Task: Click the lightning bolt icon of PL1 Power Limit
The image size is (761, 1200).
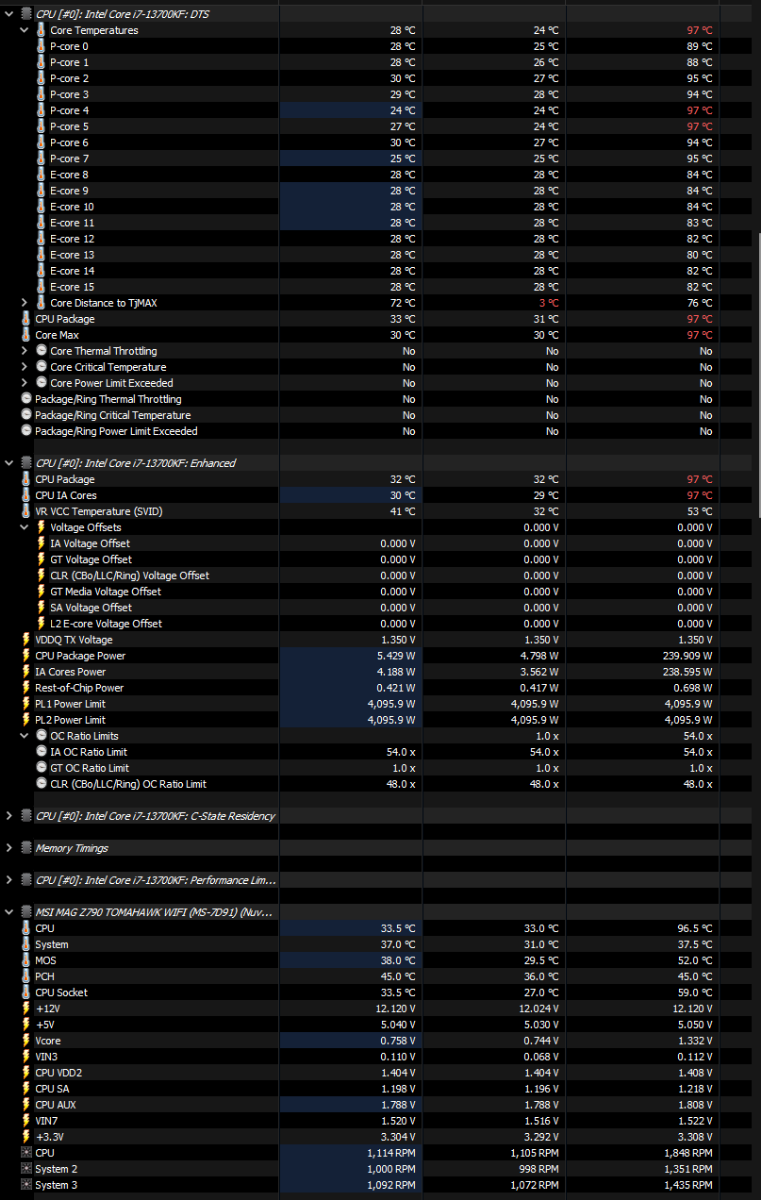Action: pos(26,703)
